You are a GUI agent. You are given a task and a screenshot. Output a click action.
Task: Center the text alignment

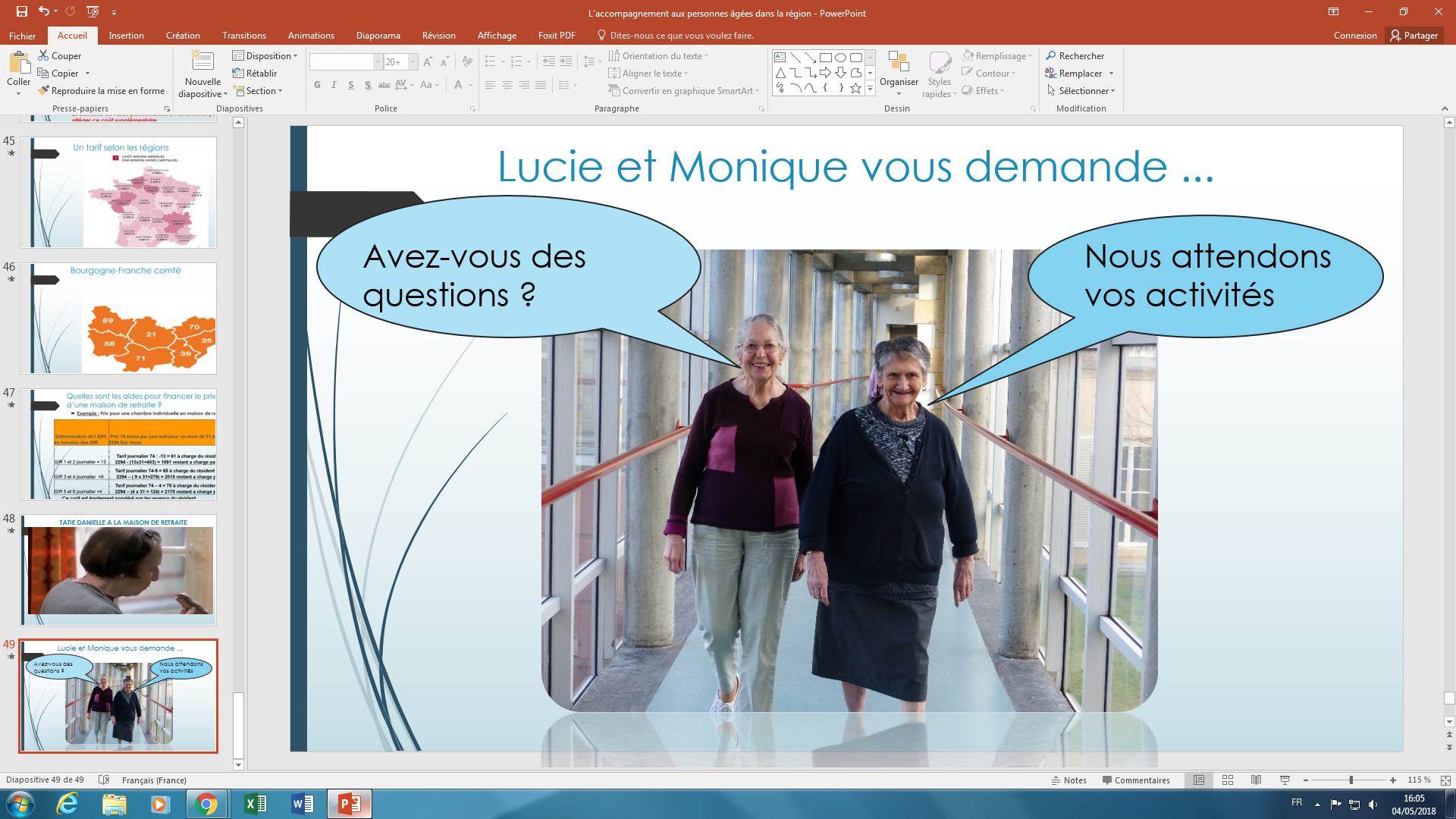(x=507, y=85)
